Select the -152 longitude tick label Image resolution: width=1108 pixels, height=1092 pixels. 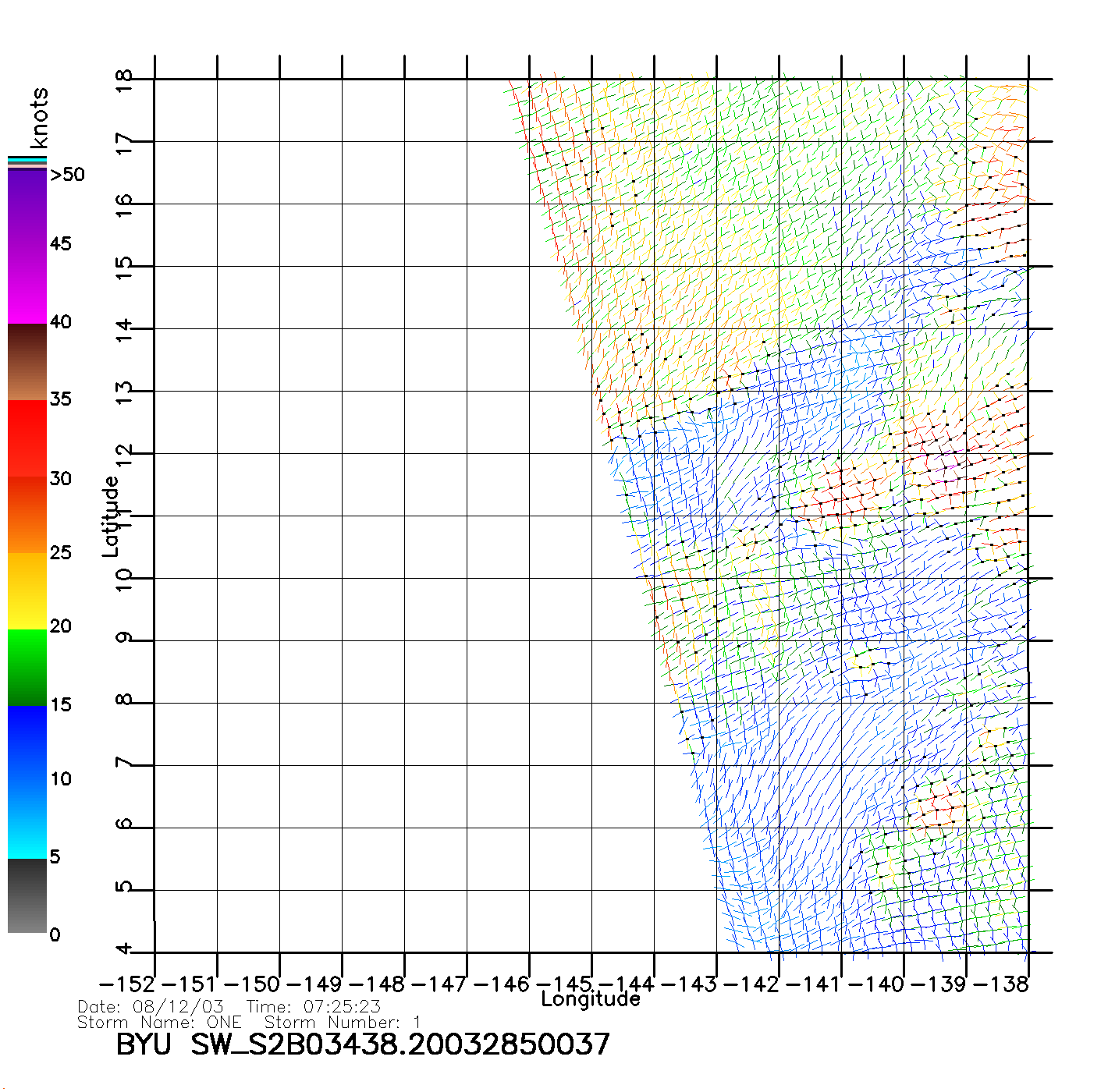pyautogui.click(x=128, y=984)
